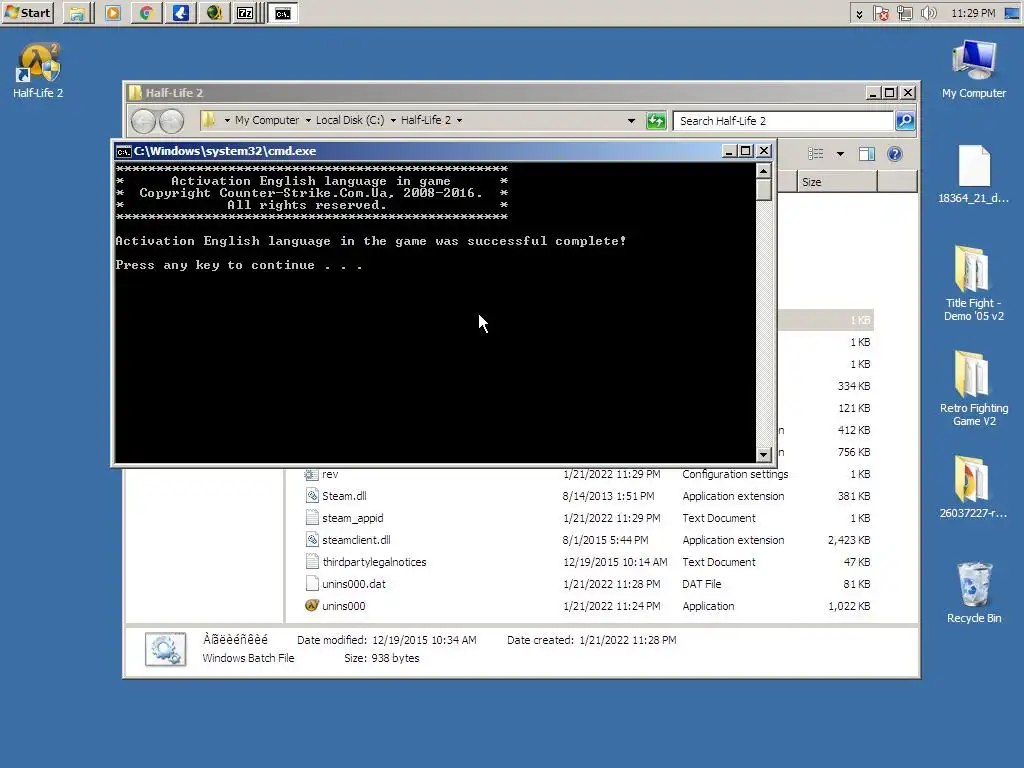Open Windows Explorer from quick launch
The height and width of the screenshot is (768, 1024).
click(77, 13)
